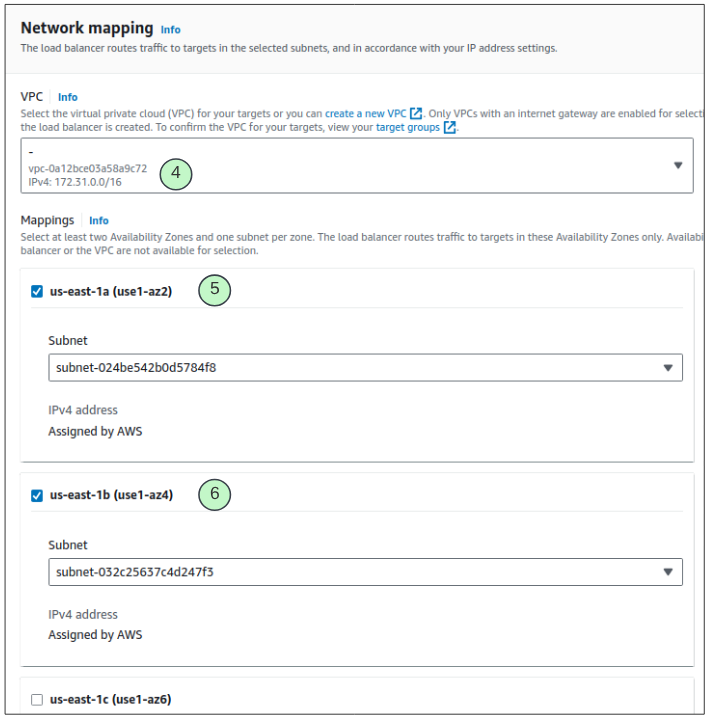Viewport: 712px width, 720px height.
Task: Click the green circled number 6 marker
Action: 215,494
